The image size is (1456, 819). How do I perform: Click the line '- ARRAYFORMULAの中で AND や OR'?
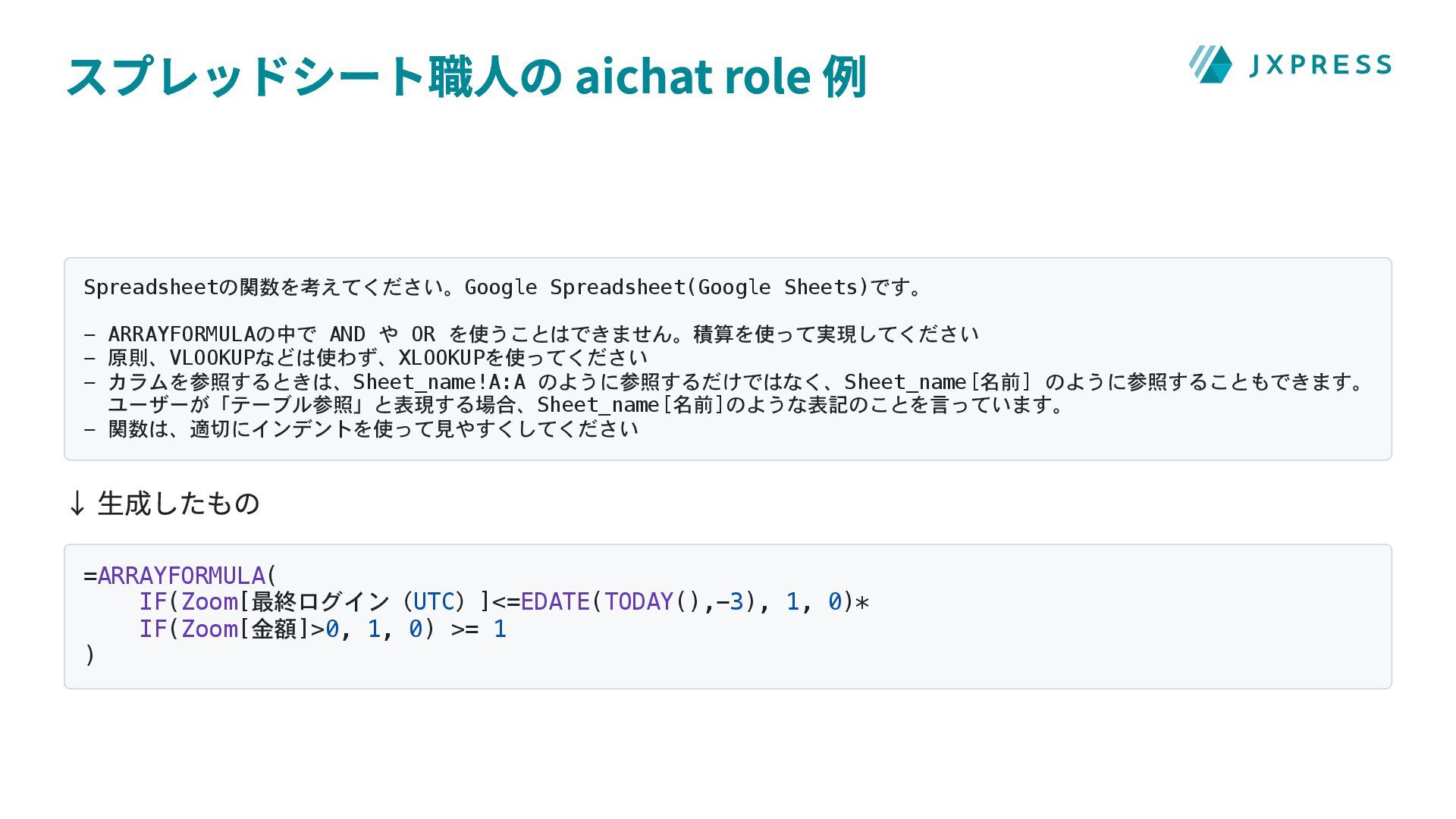[531, 334]
